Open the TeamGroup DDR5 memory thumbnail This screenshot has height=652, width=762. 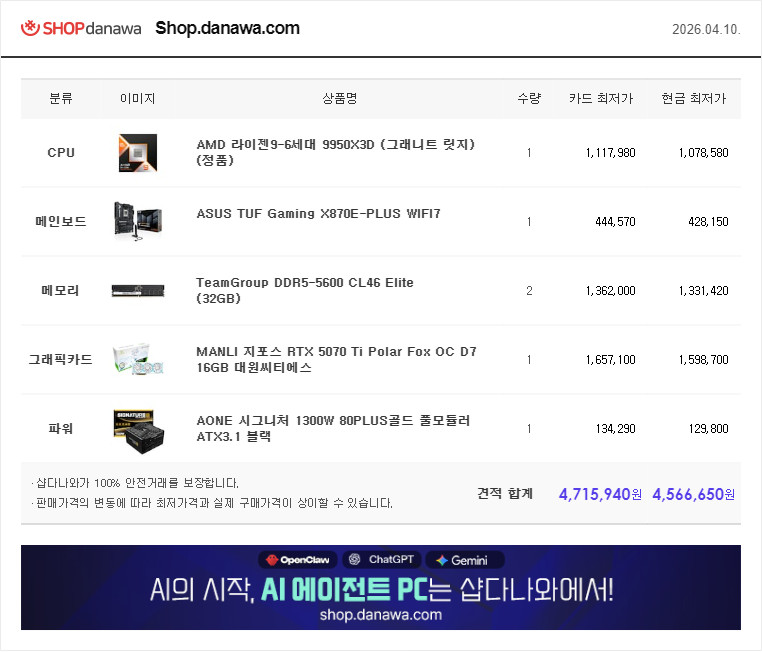click(x=138, y=291)
